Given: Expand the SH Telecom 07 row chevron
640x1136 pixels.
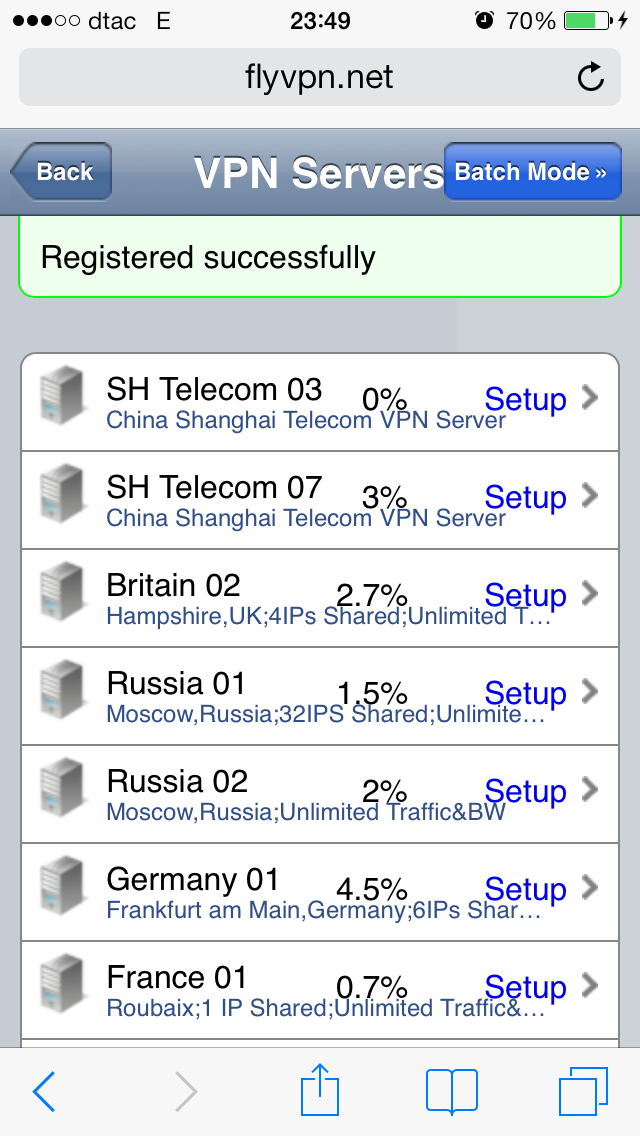Looking at the screenshot, I should tap(590, 496).
